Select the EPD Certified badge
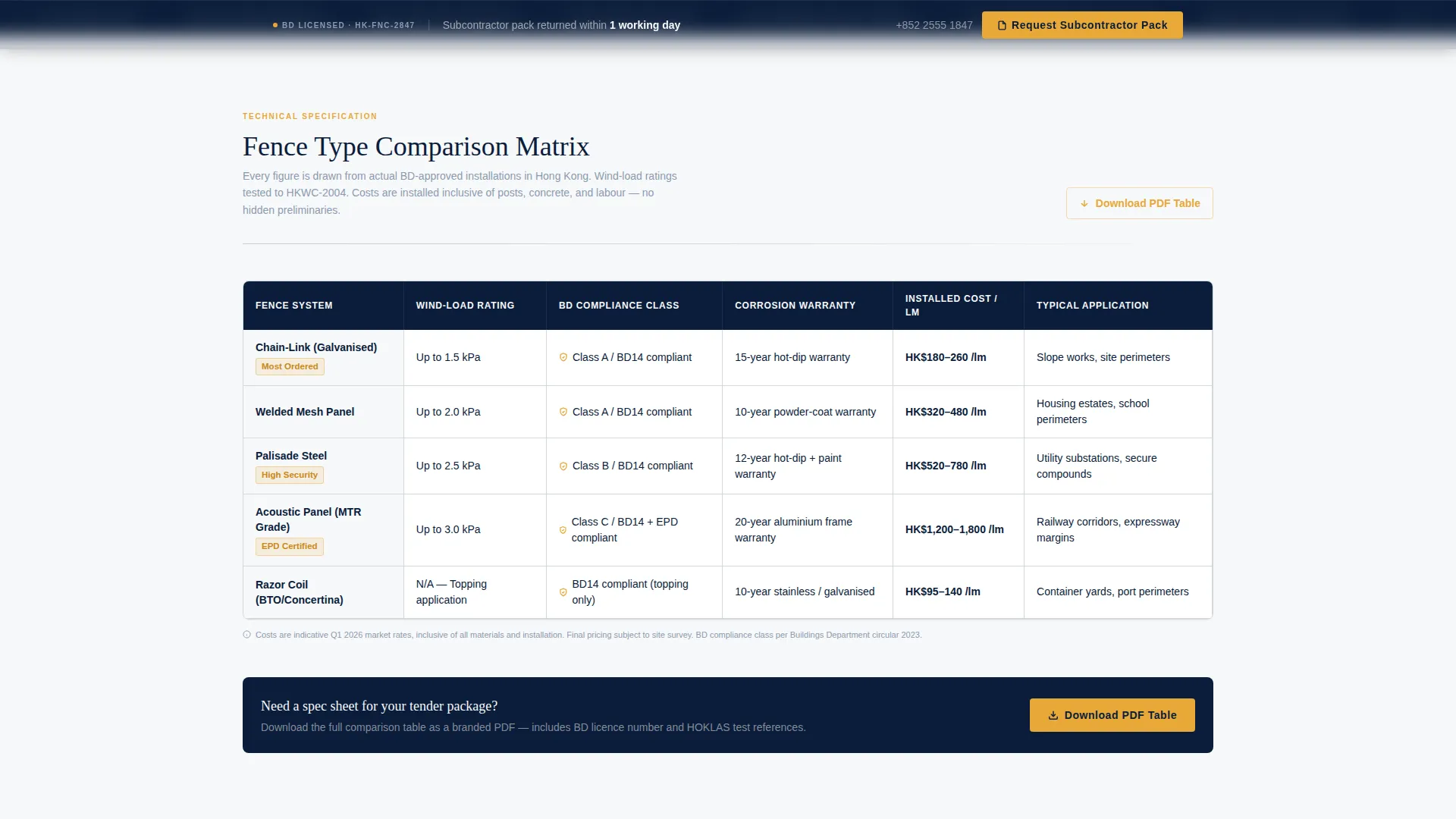Screen dimensions: 1456x819 tap(290, 546)
